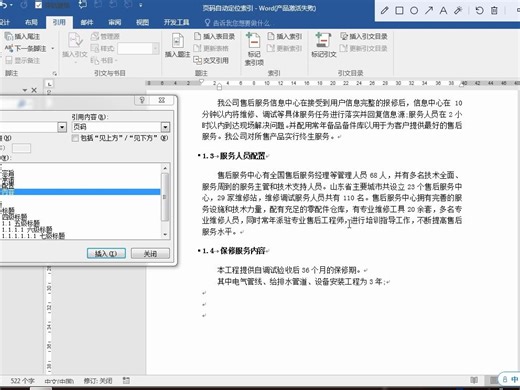Click 插入尾注 (Insert Endnote) in ribbon
The image size is (520, 390).
[x=22, y=36]
